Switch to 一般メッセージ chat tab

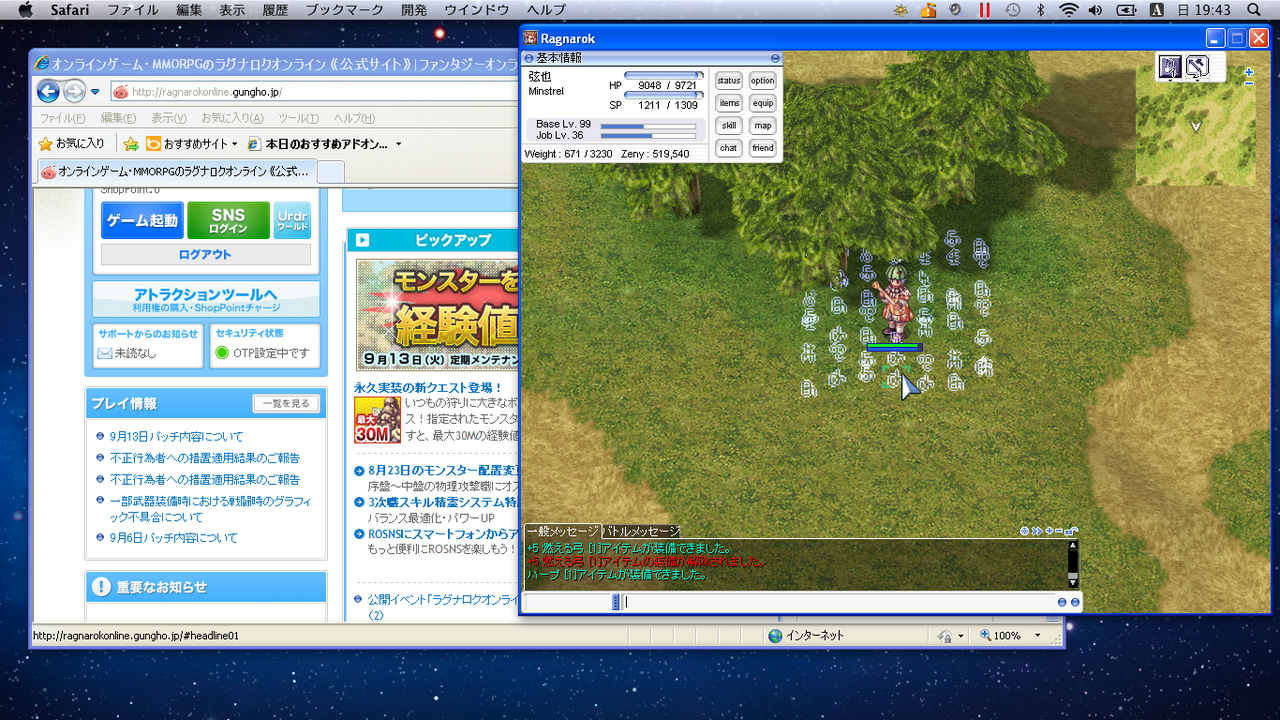click(x=563, y=531)
